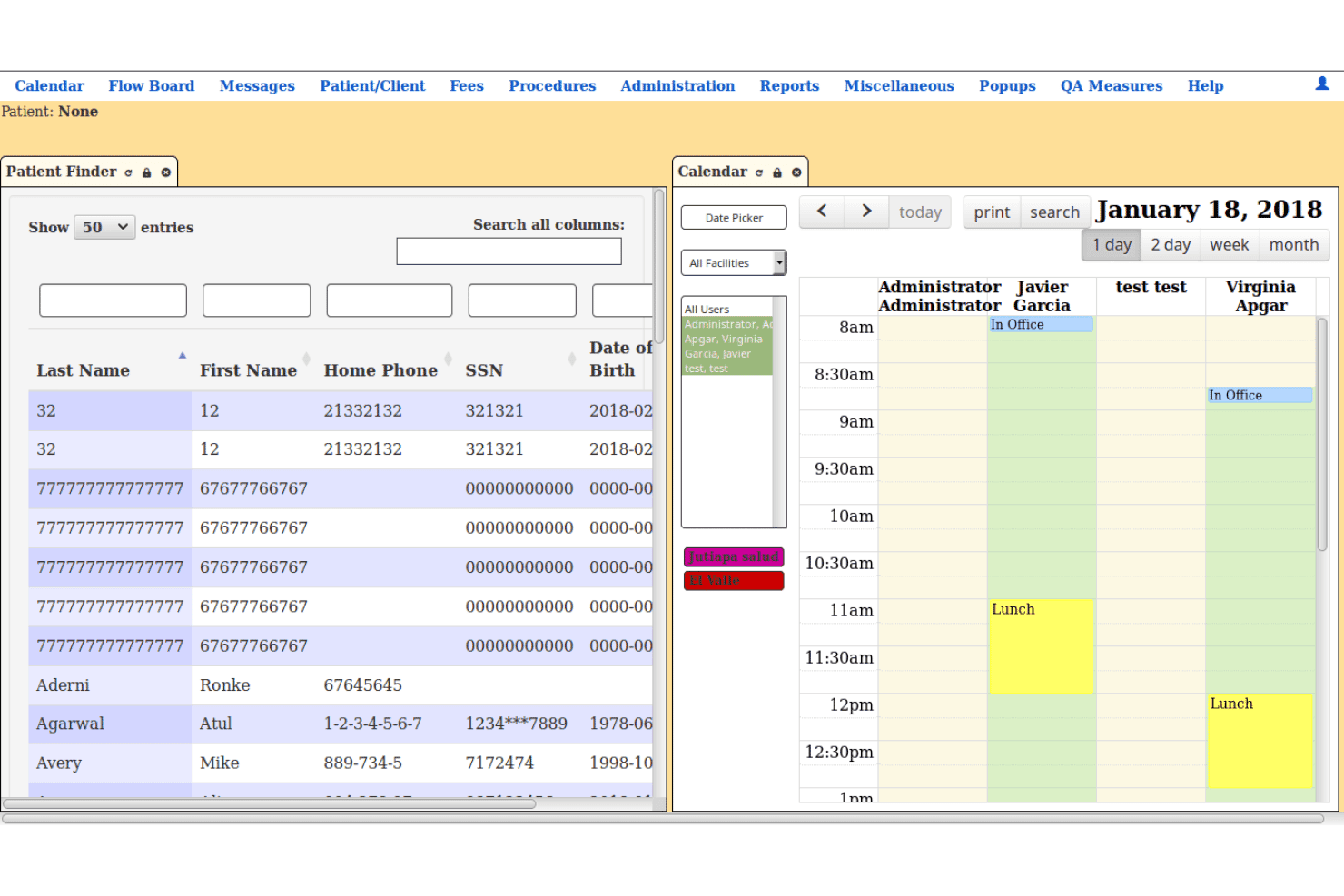Click the Javier Garcia provider header
The image size is (1344, 896).
(1042, 296)
